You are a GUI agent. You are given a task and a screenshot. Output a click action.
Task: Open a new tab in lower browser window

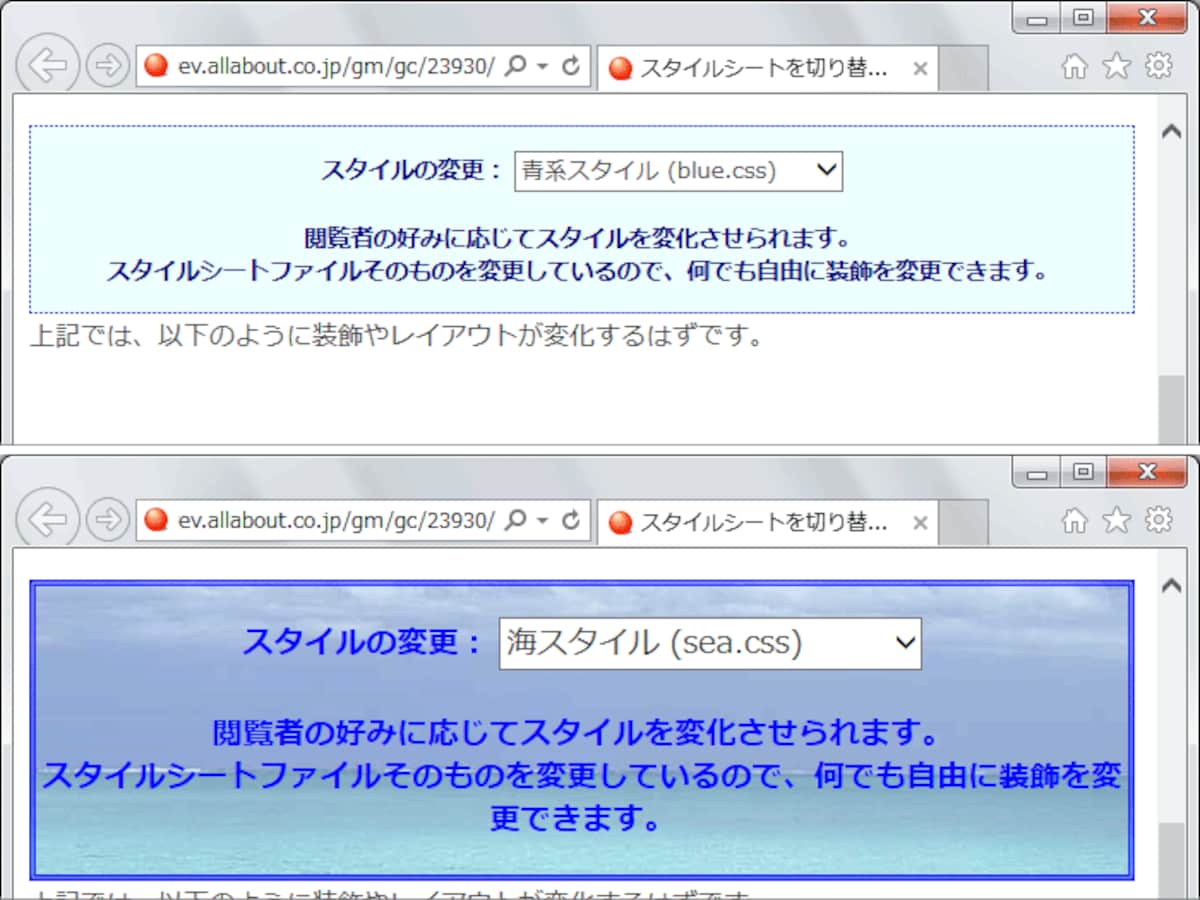point(964,522)
